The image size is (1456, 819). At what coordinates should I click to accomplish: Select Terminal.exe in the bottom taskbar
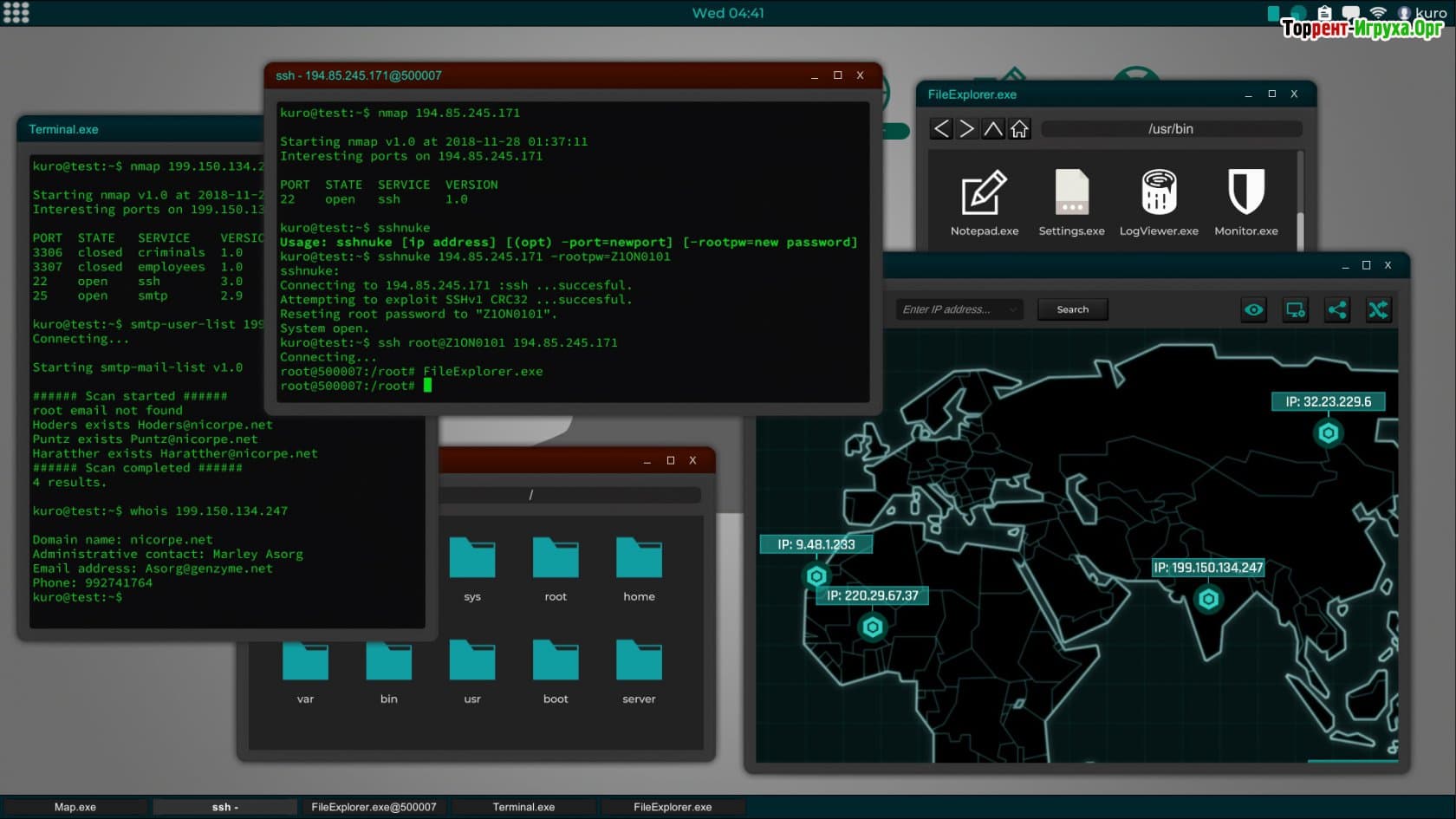[523, 807]
